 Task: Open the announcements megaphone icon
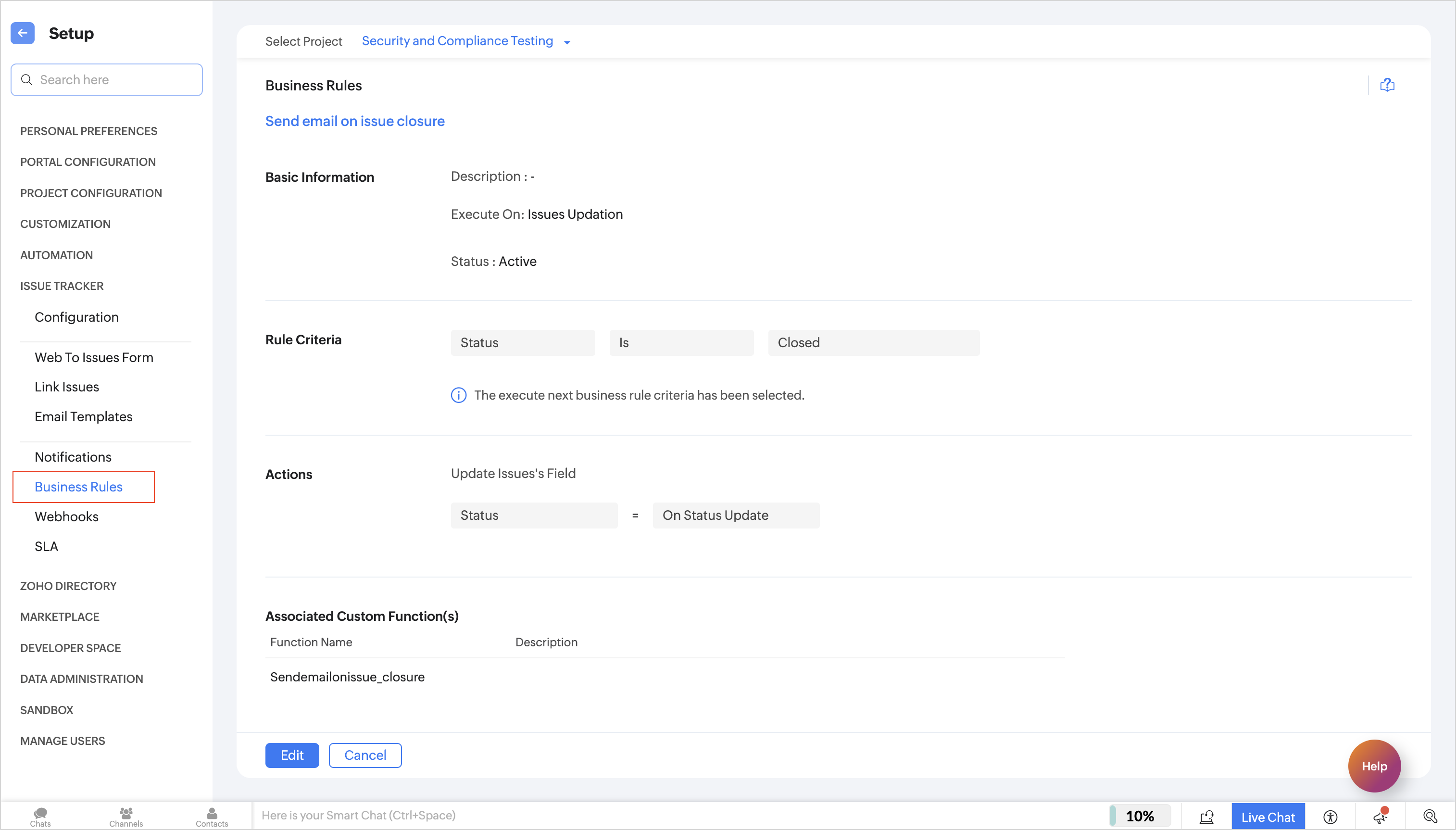pyautogui.click(x=1380, y=817)
